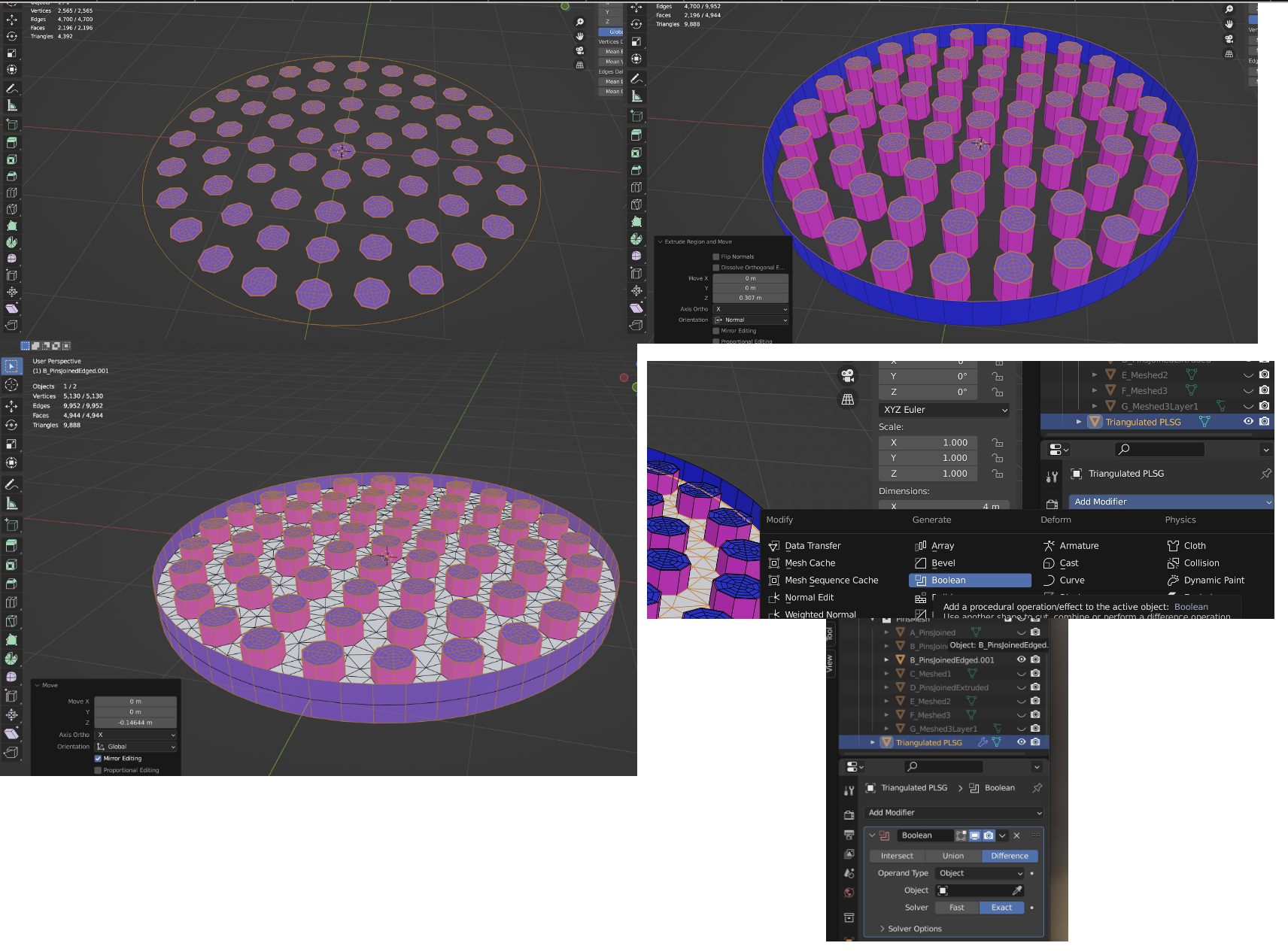
Task: Open the Orientation Normal dropdown in Extrude panel
Action: click(751, 320)
